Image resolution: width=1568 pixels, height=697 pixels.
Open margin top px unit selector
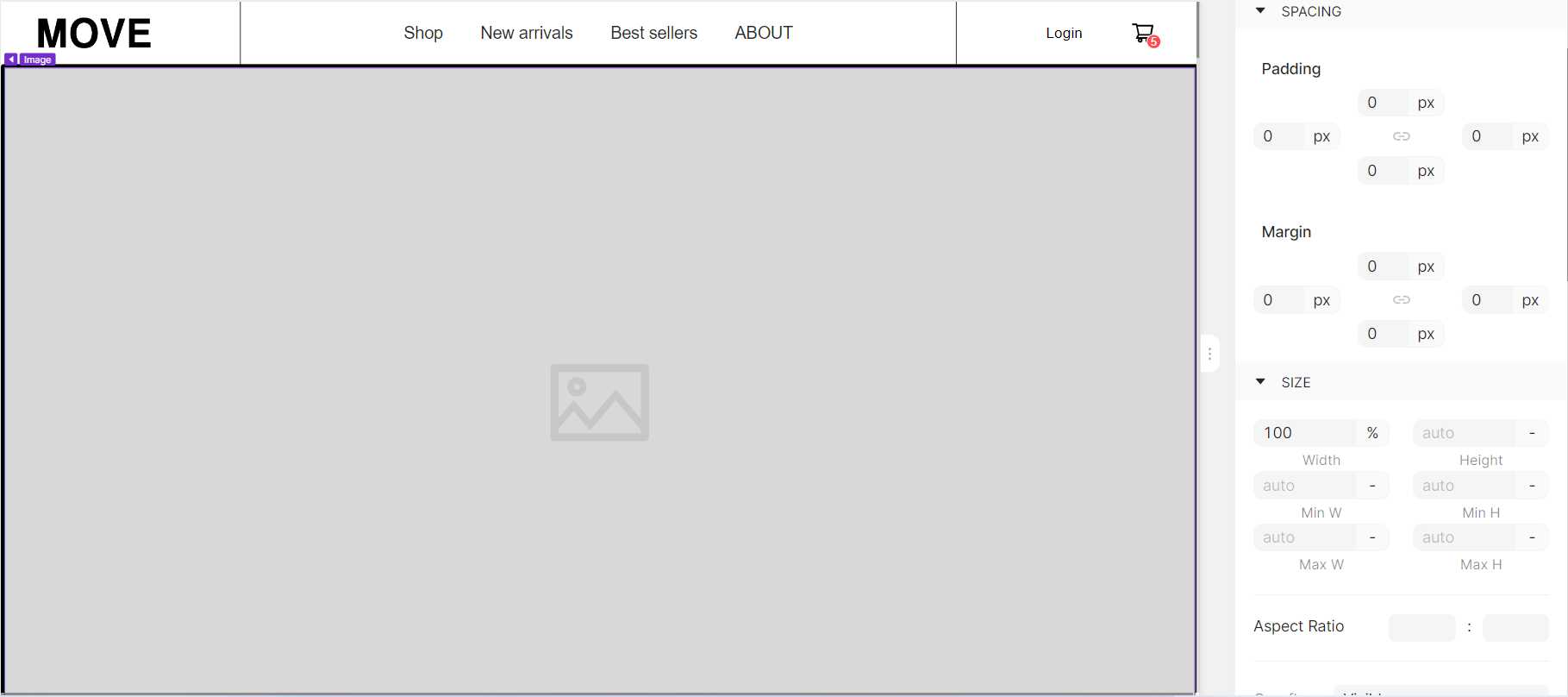click(x=1427, y=267)
